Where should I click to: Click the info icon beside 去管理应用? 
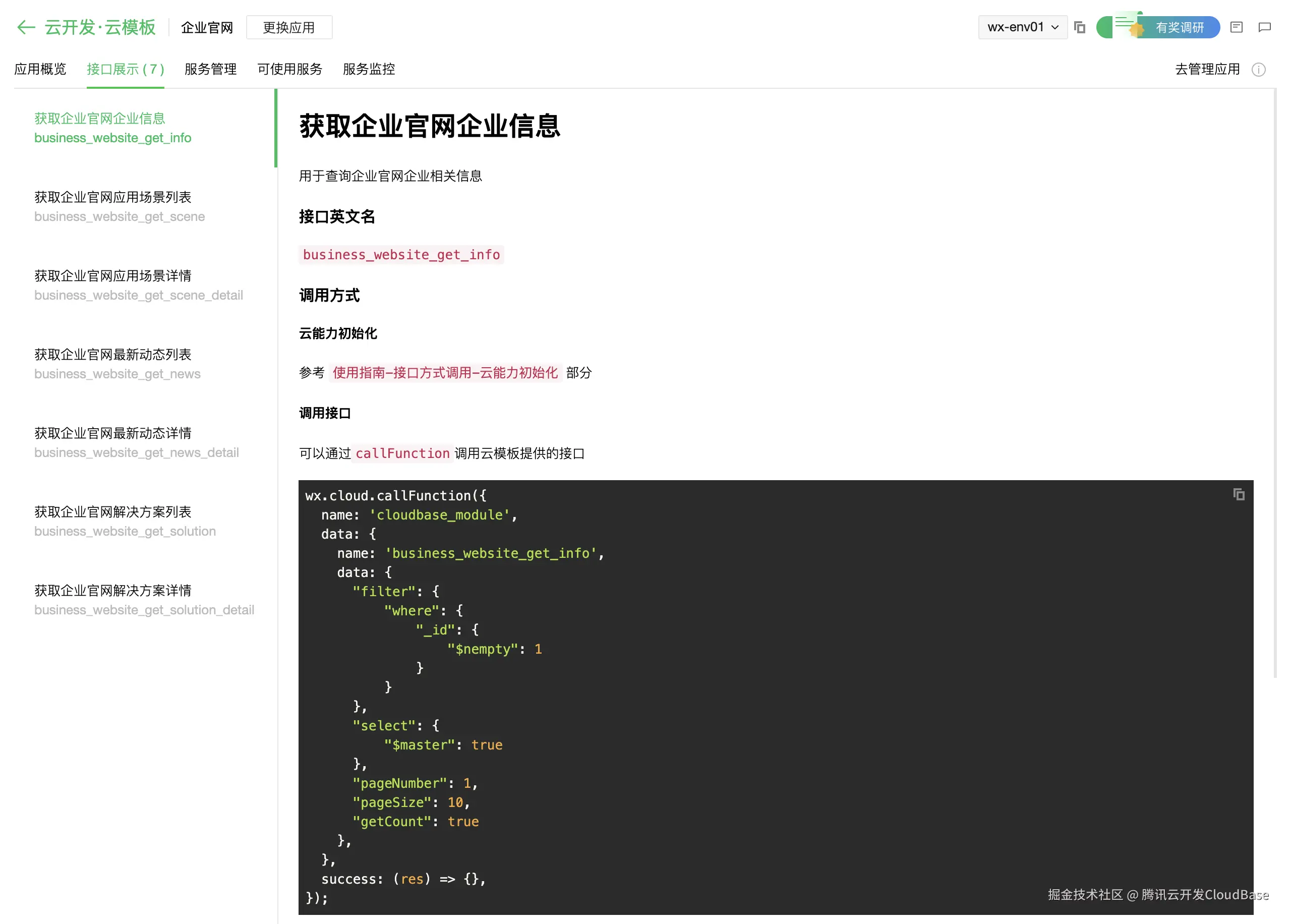pyautogui.click(x=1258, y=70)
